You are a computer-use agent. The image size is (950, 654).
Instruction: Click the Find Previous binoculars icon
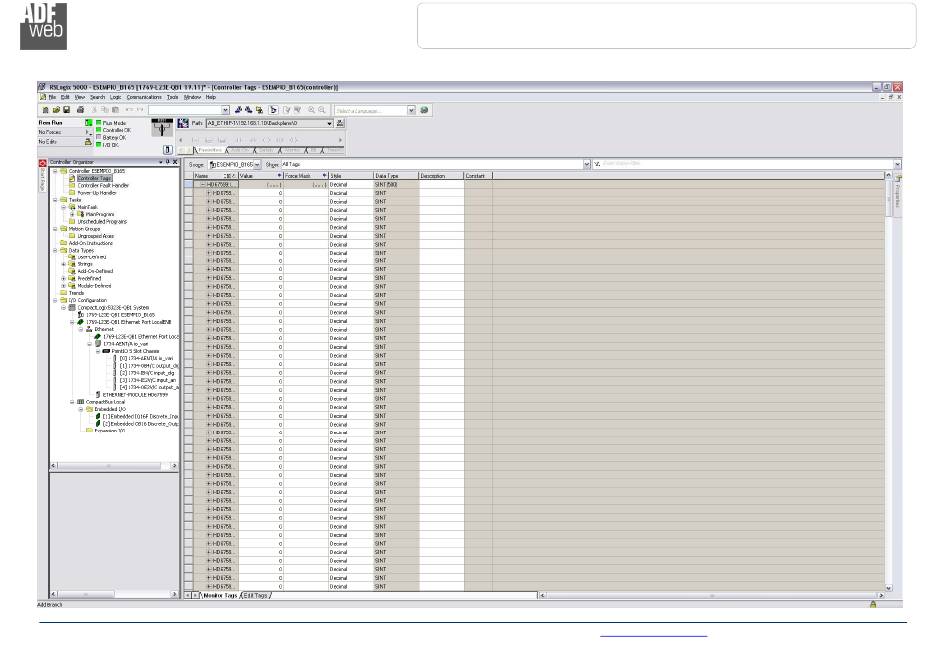coord(238,110)
